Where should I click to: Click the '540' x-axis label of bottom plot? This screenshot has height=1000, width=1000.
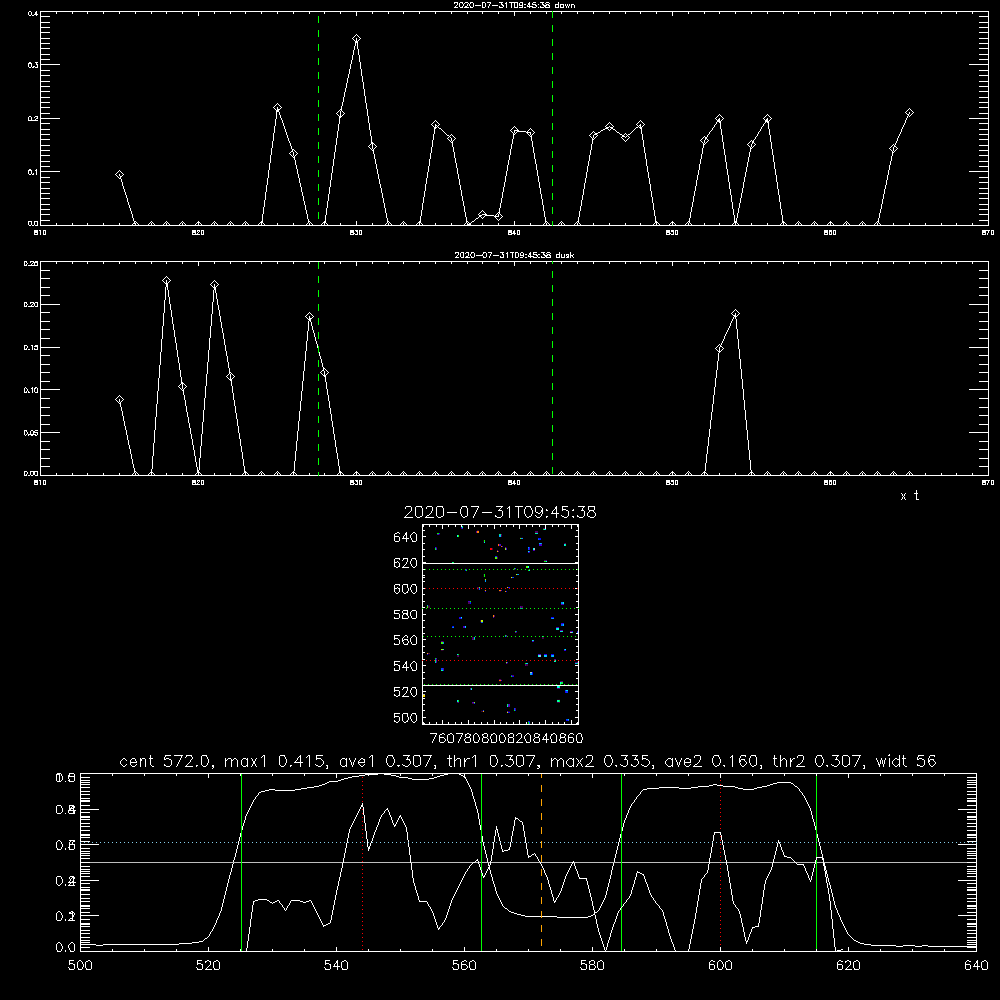pyautogui.click(x=336, y=966)
